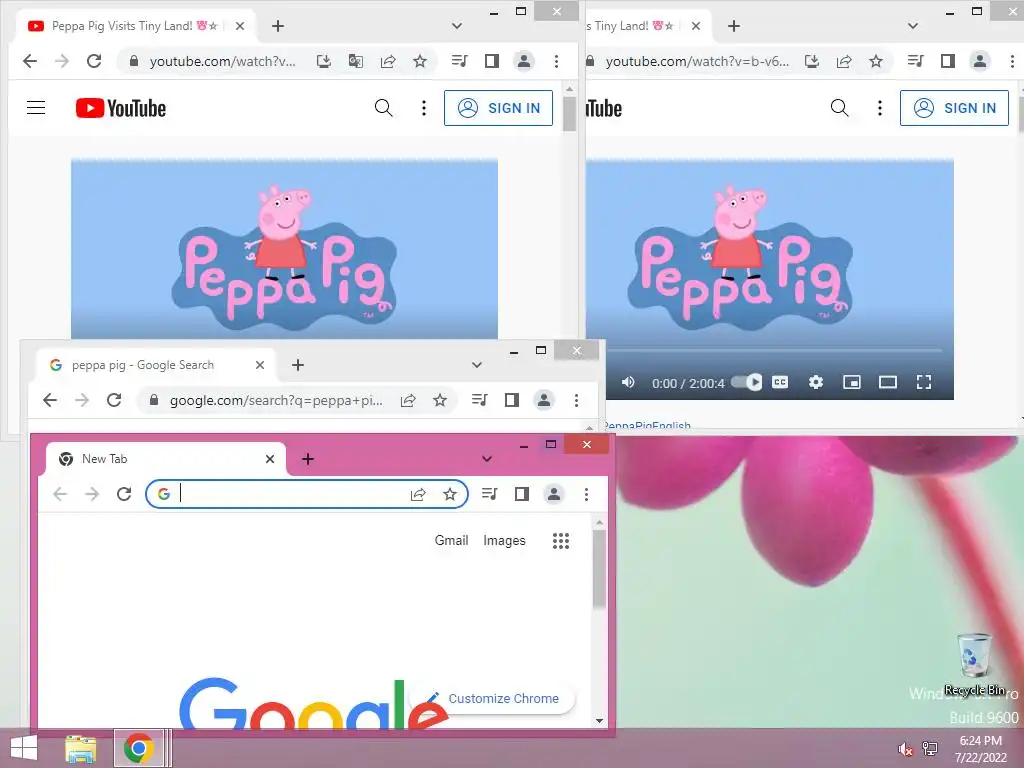Click Images link on New Tab page
Viewport: 1024px width, 768px height.
click(504, 541)
